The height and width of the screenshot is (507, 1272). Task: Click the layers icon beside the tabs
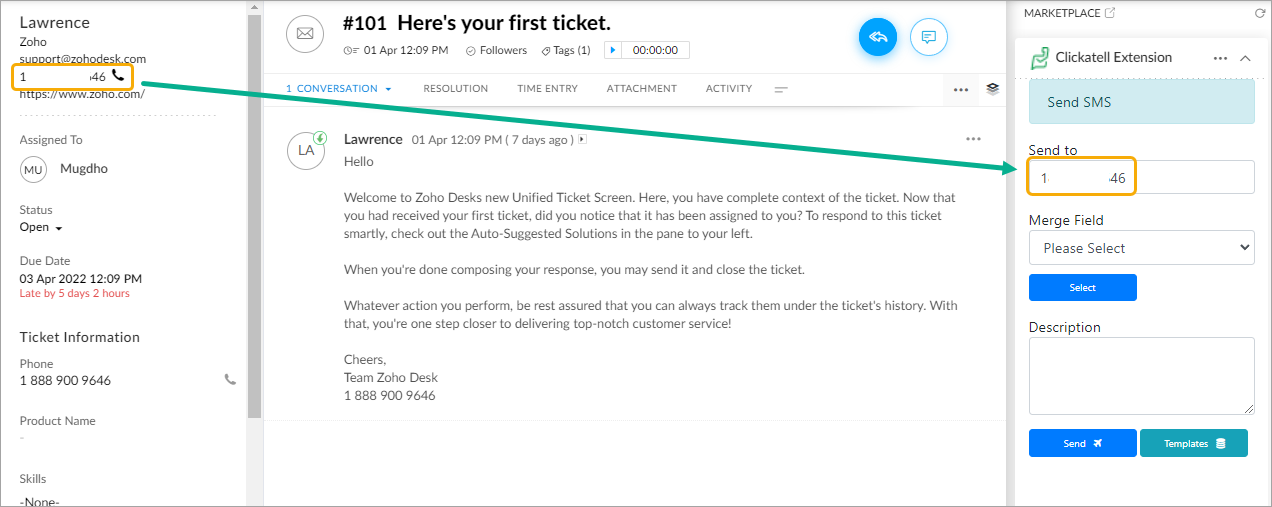coord(992,88)
